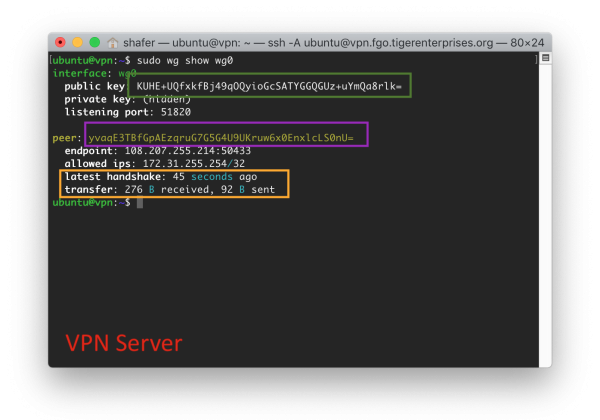Minimize the terminal with yellow button
600x420 pixels.
(x=77, y=42)
